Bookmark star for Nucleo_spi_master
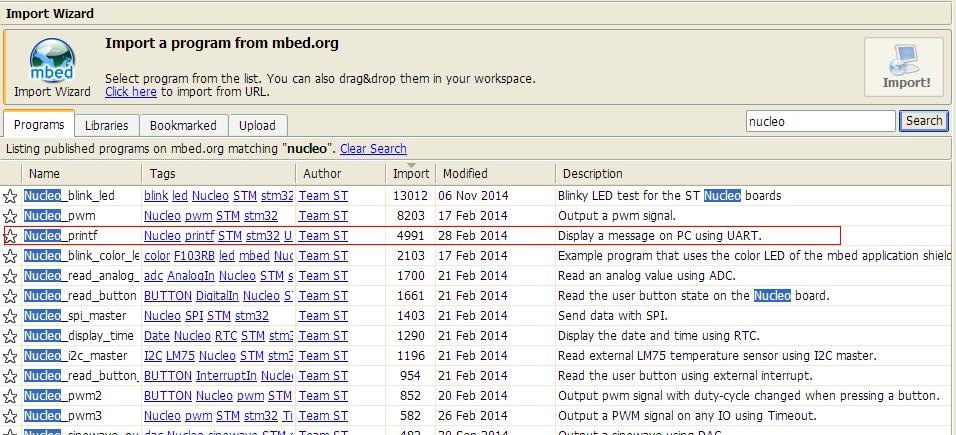This screenshot has height=435, width=956. click(x=10, y=316)
